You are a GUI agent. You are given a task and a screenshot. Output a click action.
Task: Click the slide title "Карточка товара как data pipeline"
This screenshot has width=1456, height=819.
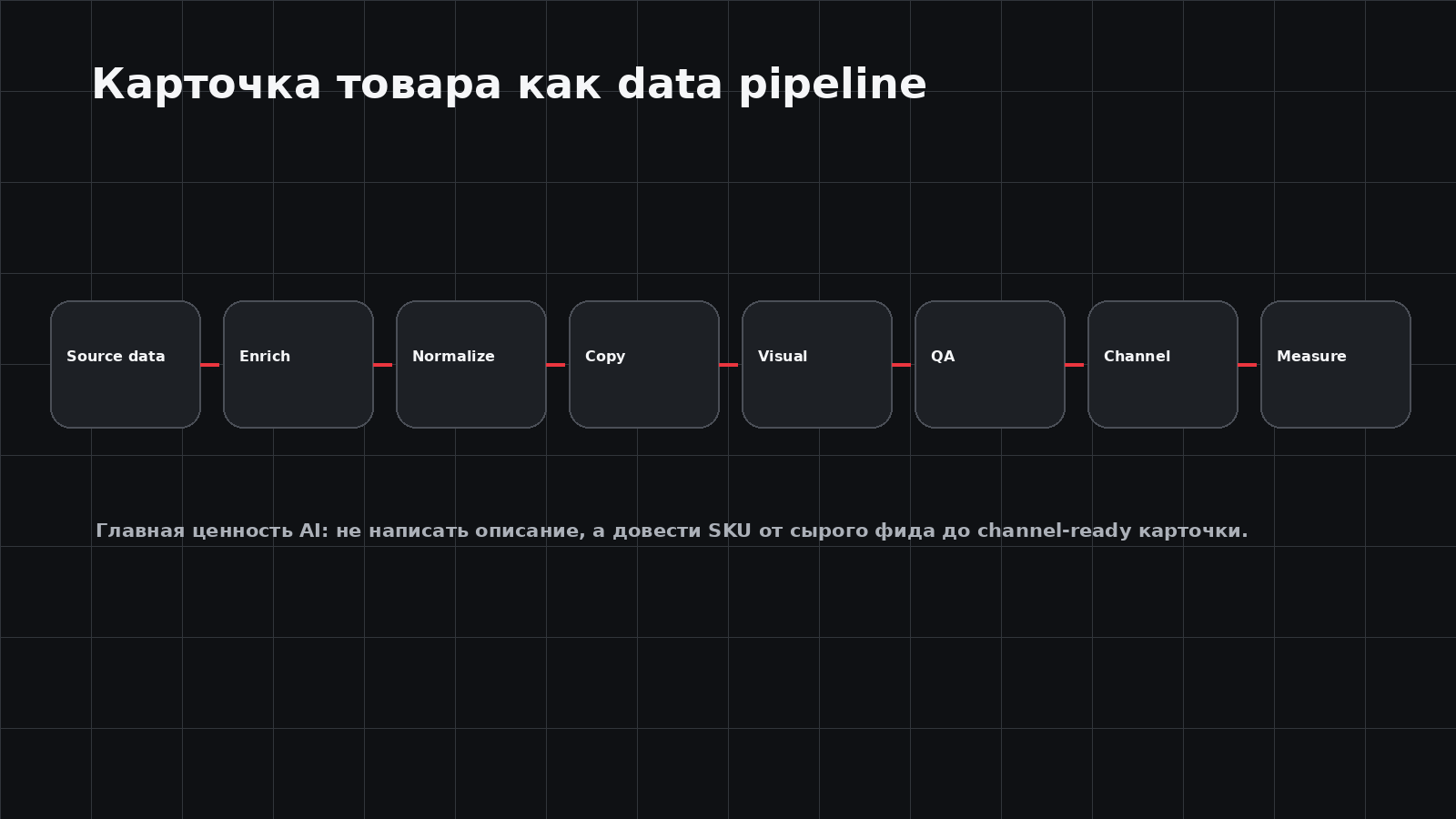pos(509,85)
